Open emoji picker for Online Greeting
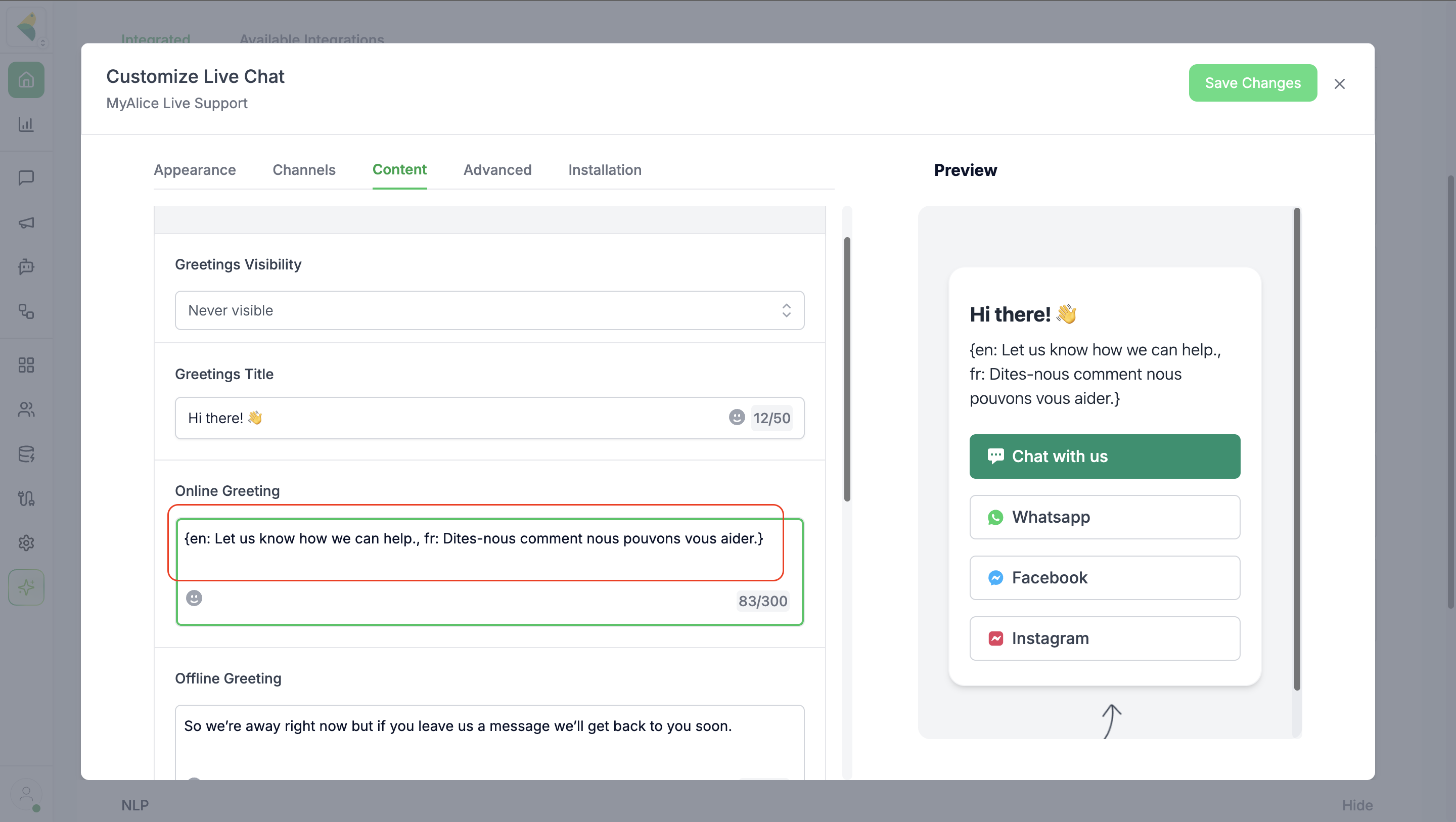This screenshot has height=822, width=1456. (x=194, y=598)
